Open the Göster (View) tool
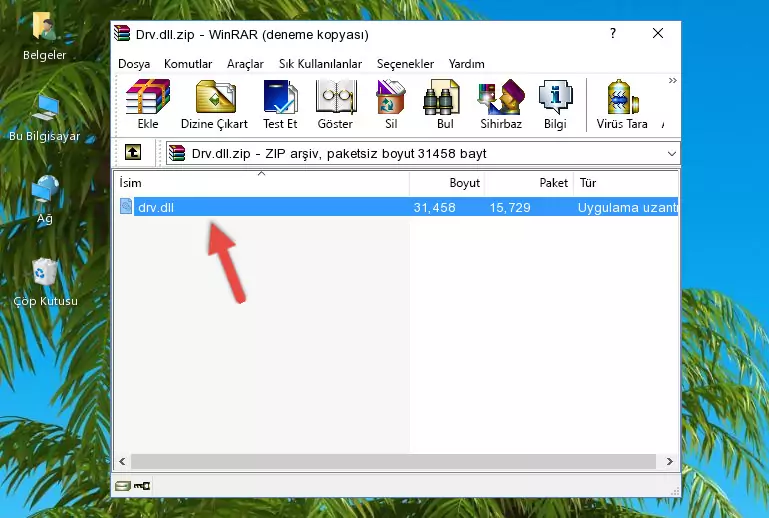 pyautogui.click(x=335, y=104)
